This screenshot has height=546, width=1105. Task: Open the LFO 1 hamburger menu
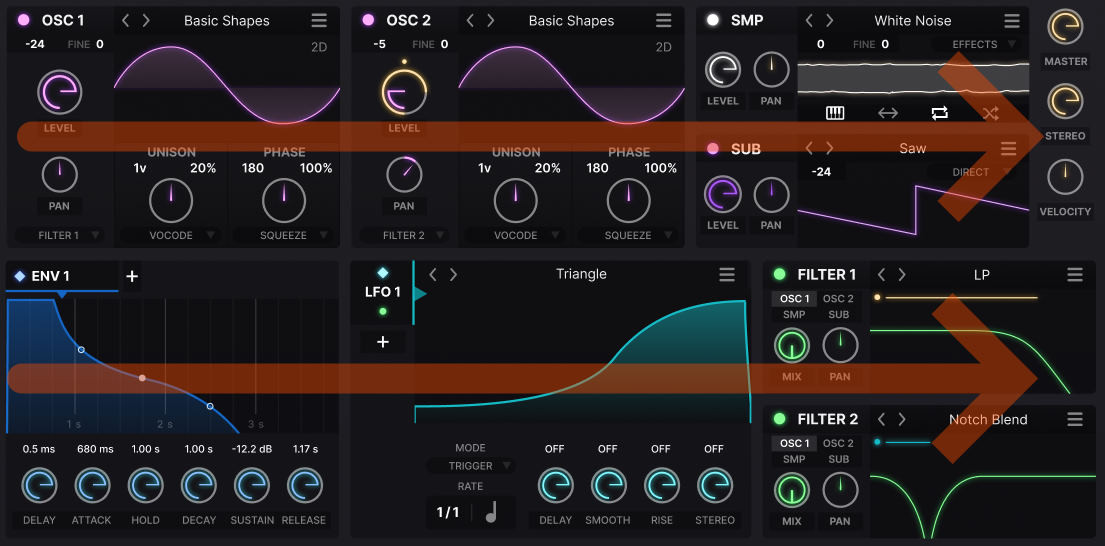click(x=727, y=275)
